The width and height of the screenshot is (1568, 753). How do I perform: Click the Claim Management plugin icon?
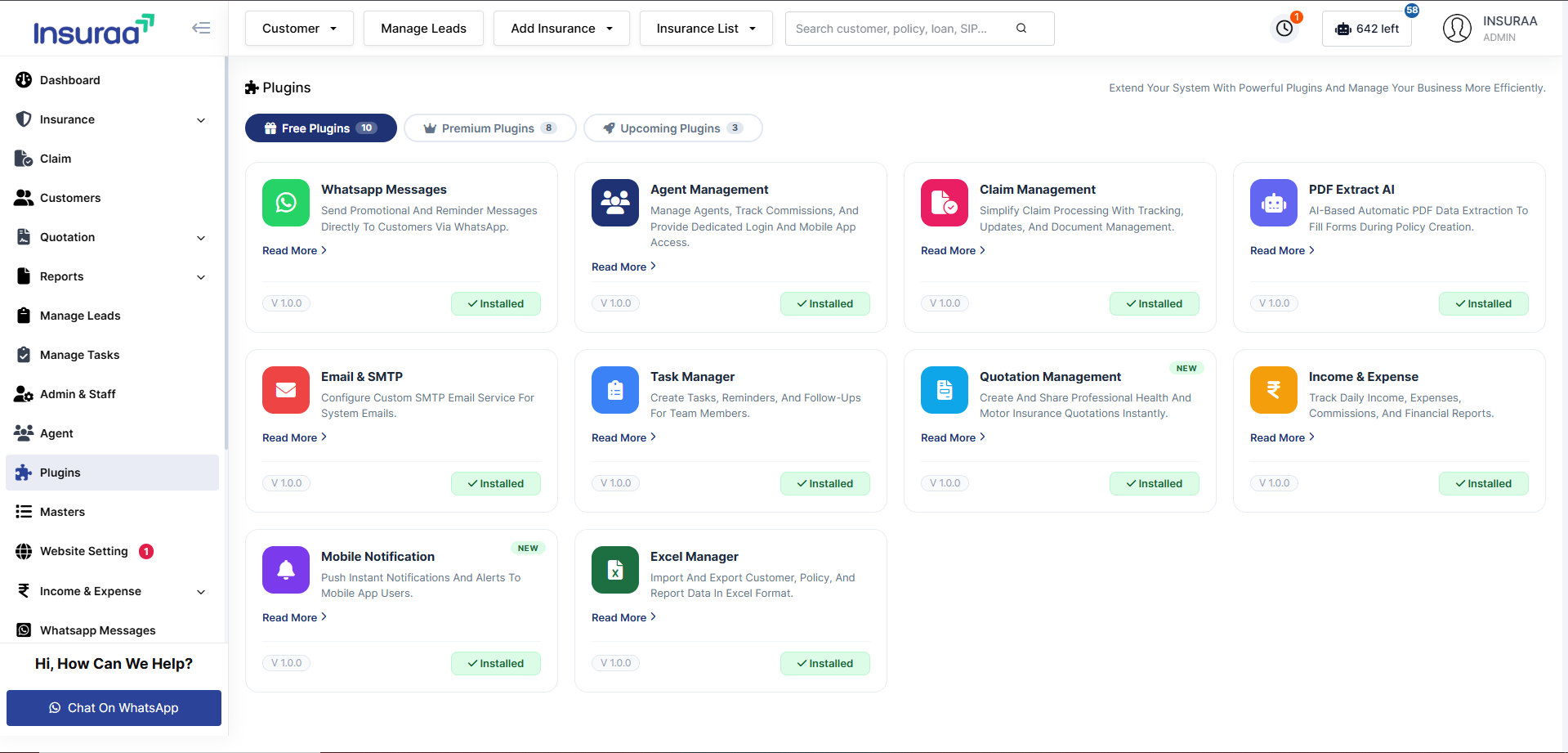(x=945, y=203)
